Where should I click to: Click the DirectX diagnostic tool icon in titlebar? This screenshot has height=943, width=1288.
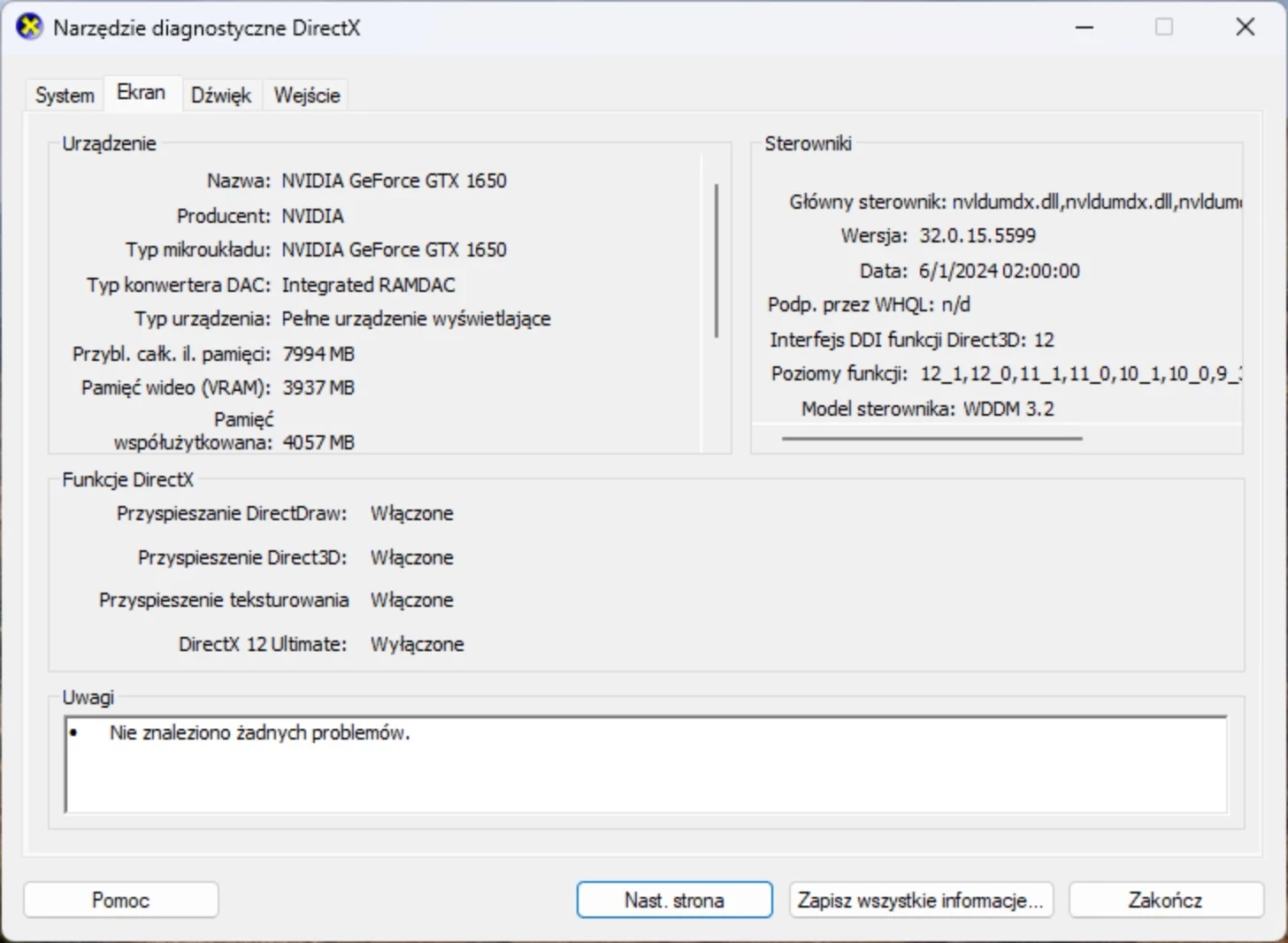click(27, 27)
